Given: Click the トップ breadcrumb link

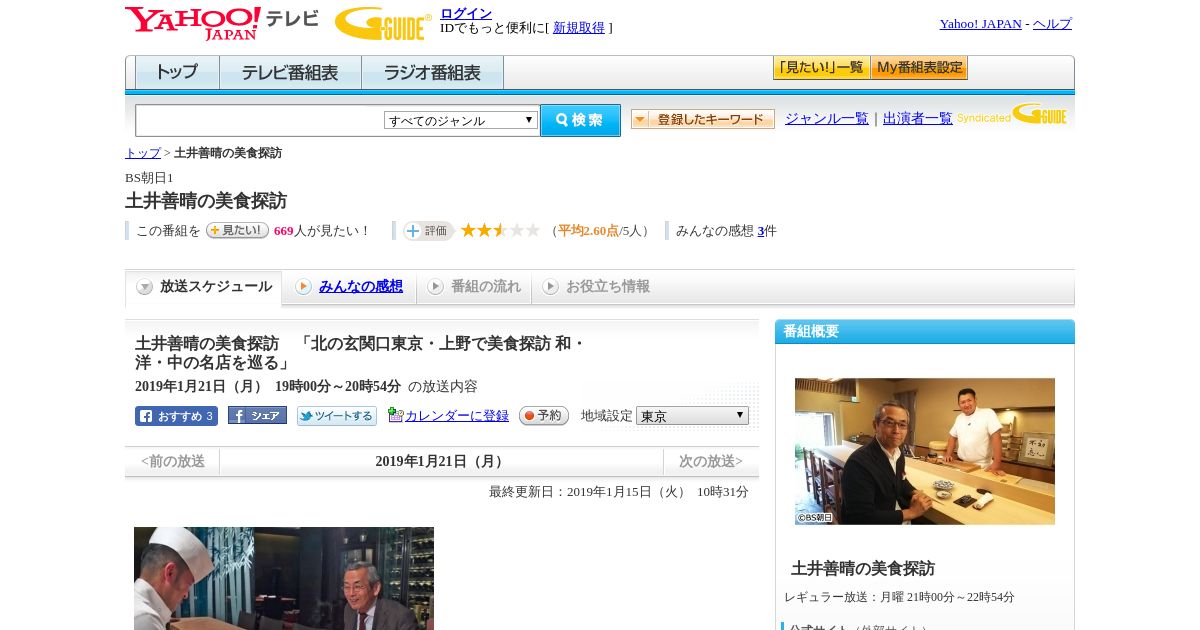Looking at the screenshot, I should tap(143, 153).
